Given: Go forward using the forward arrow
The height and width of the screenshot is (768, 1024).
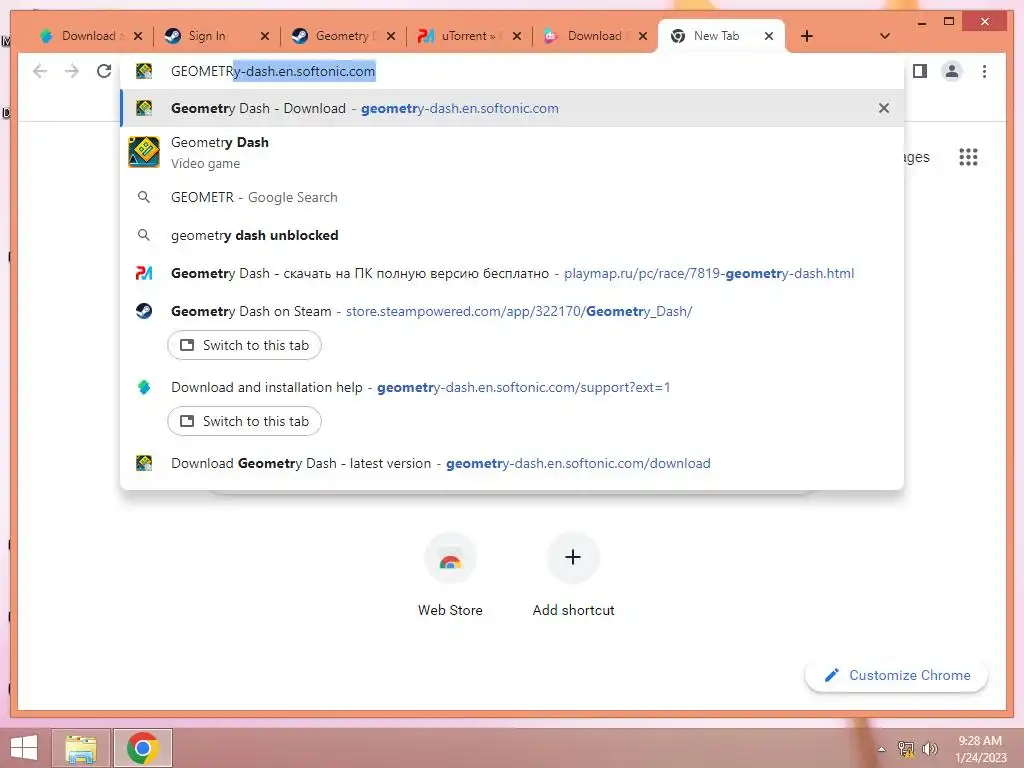Looking at the screenshot, I should pos(72,71).
